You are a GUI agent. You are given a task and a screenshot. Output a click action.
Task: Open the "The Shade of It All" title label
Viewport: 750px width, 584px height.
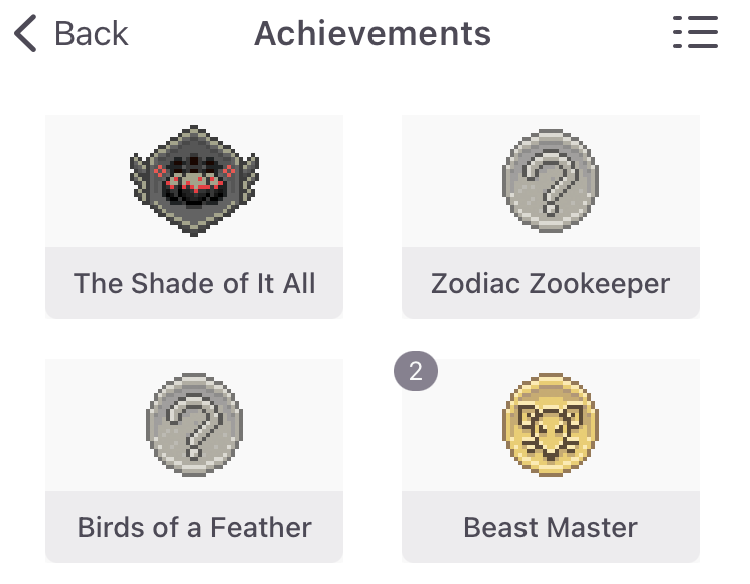coord(194,283)
